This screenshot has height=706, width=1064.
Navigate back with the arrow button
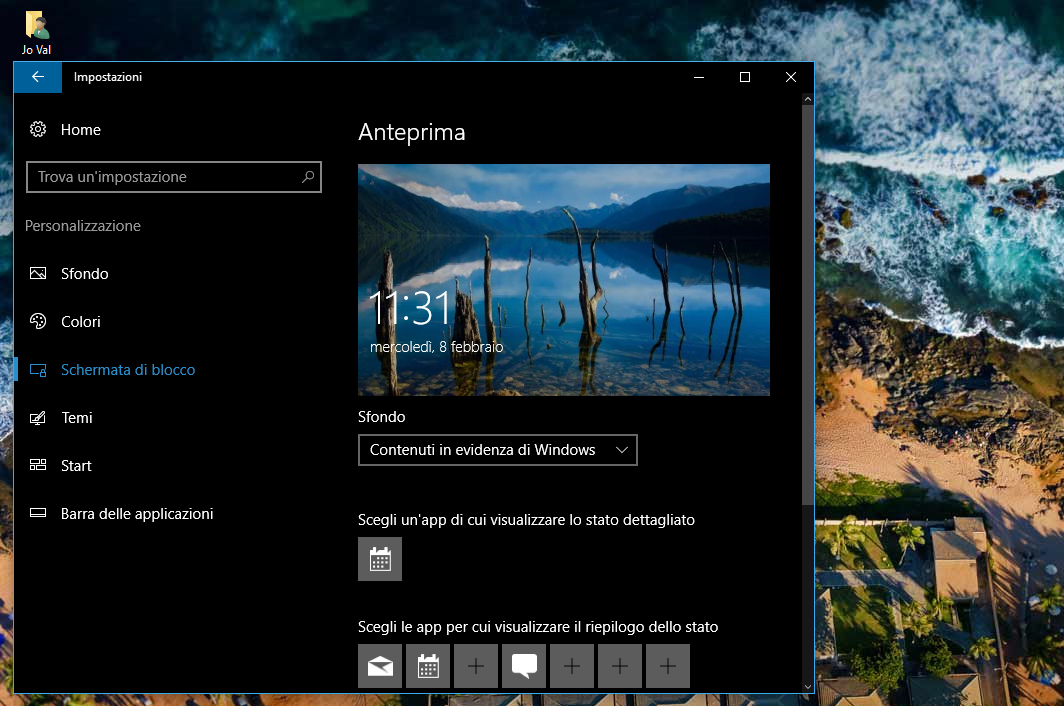37,77
